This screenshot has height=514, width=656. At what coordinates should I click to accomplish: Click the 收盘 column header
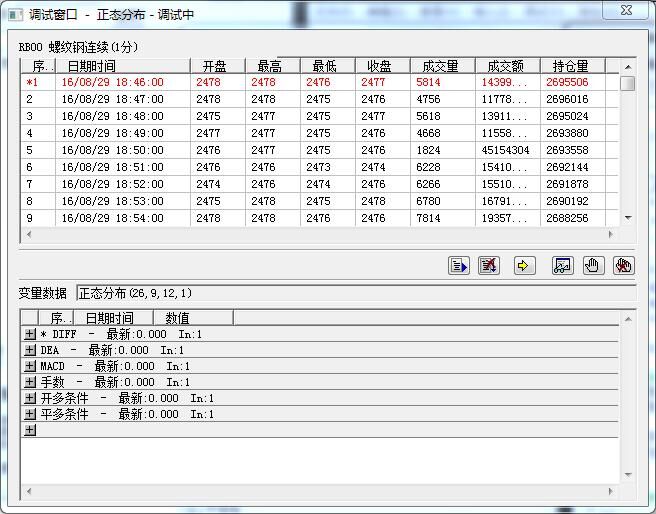tap(381, 66)
